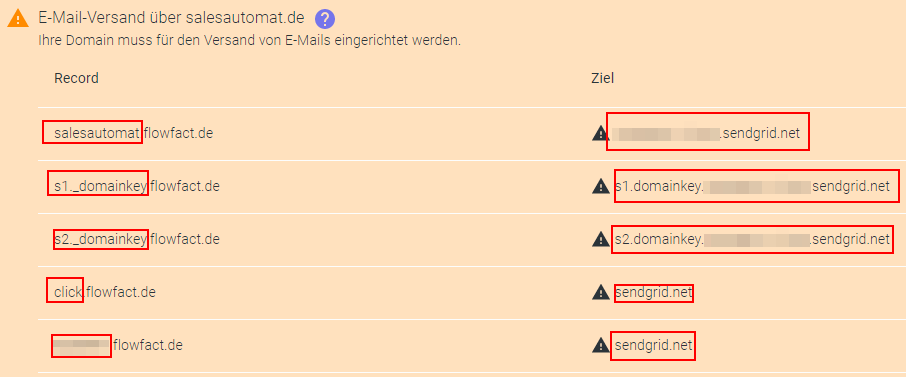This screenshot has width=906, height=377.
Task: Click the Record column header
Action: point(76,78)
